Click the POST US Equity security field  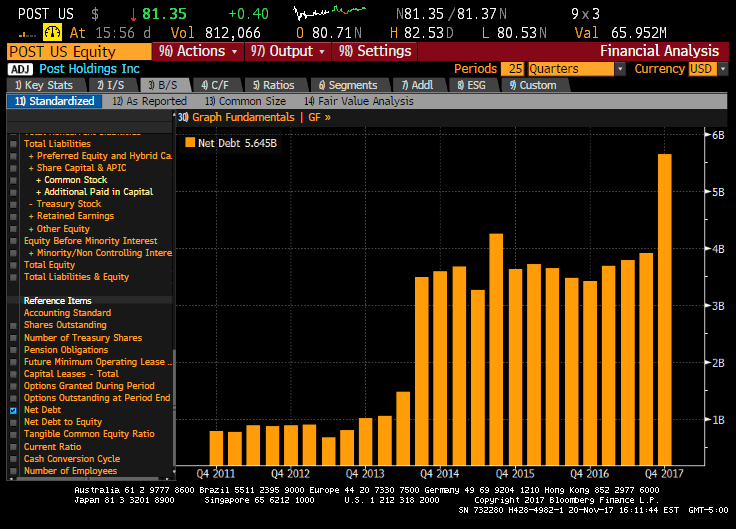tap(79, 52)
